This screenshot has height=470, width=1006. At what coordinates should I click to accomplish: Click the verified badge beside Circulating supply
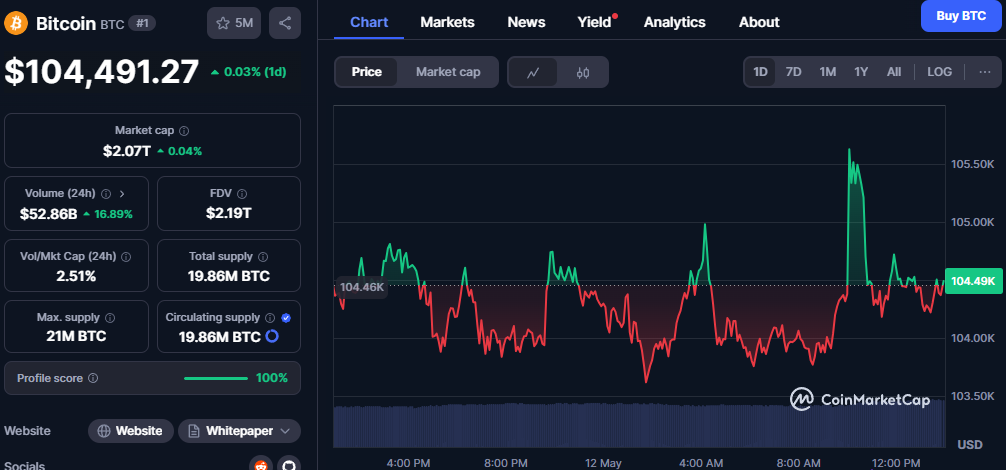pos(286,317)
